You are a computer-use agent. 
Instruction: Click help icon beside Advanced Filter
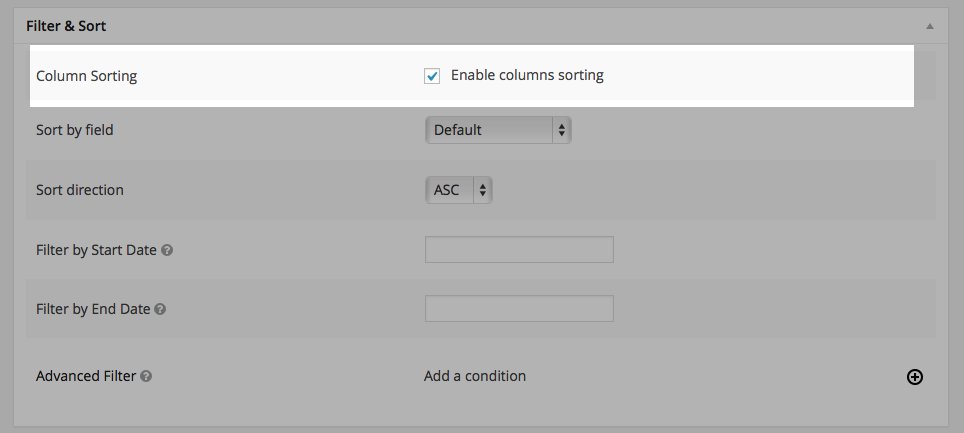(x=146, y=377)
